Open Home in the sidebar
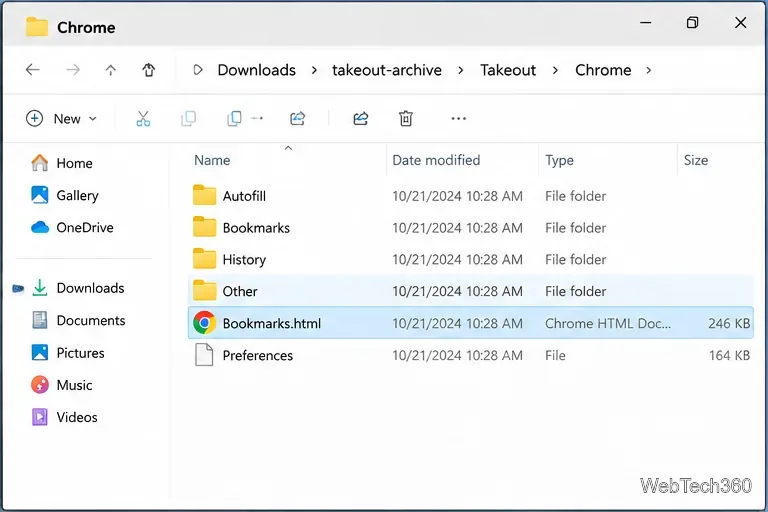 pyautogui.click(x=62, y=163)
